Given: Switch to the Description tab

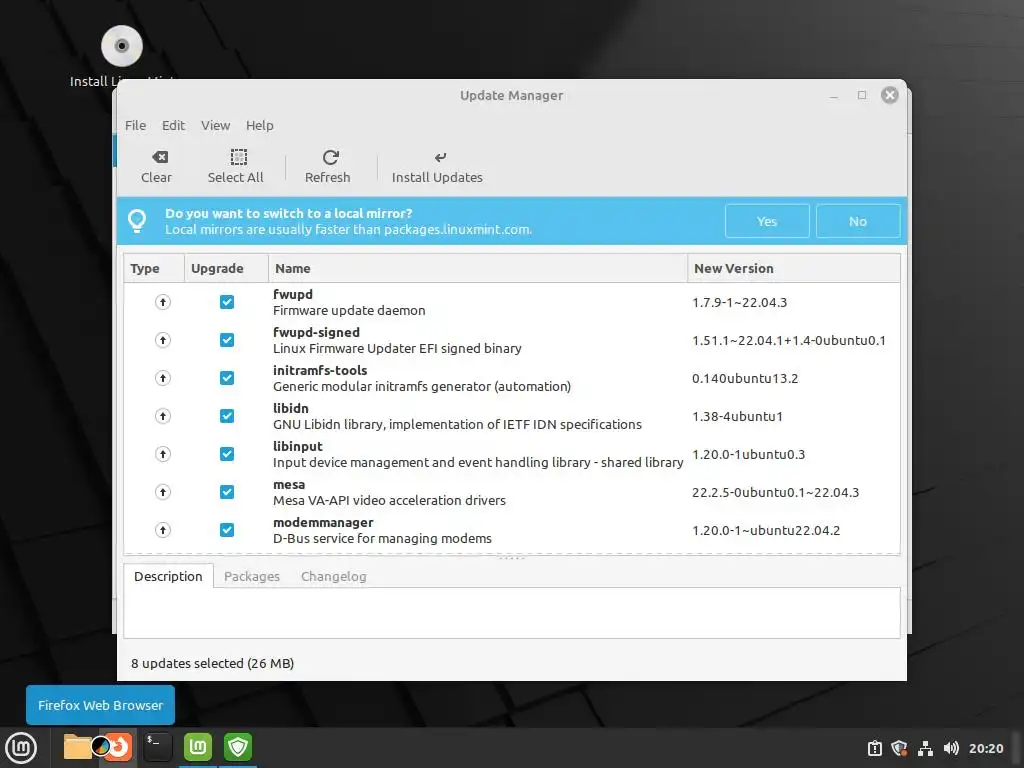Looking at the screenshot, I should click(x=168, y=576).
